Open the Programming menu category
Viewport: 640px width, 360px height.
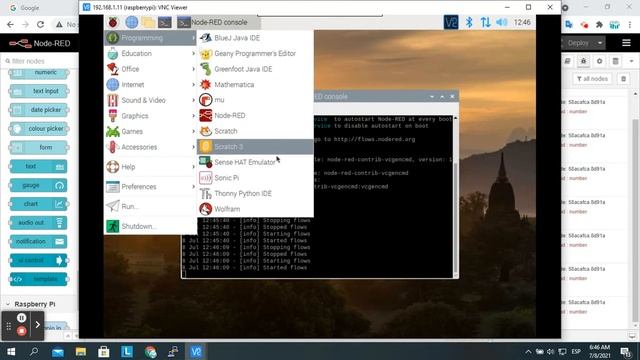point(150,38)
